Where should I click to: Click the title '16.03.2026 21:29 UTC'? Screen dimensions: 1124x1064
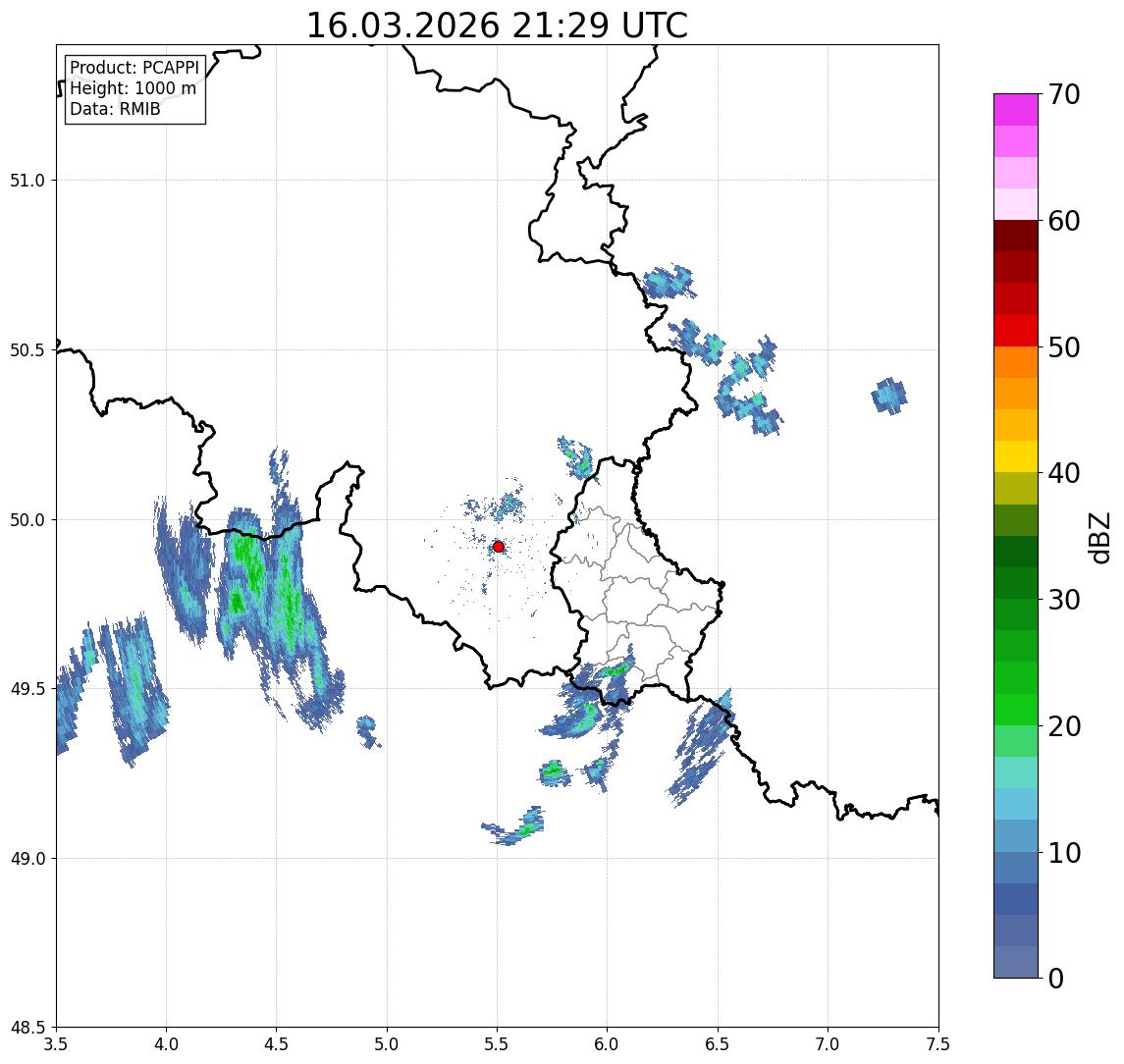pyautogui.click(x=497, y=26)
